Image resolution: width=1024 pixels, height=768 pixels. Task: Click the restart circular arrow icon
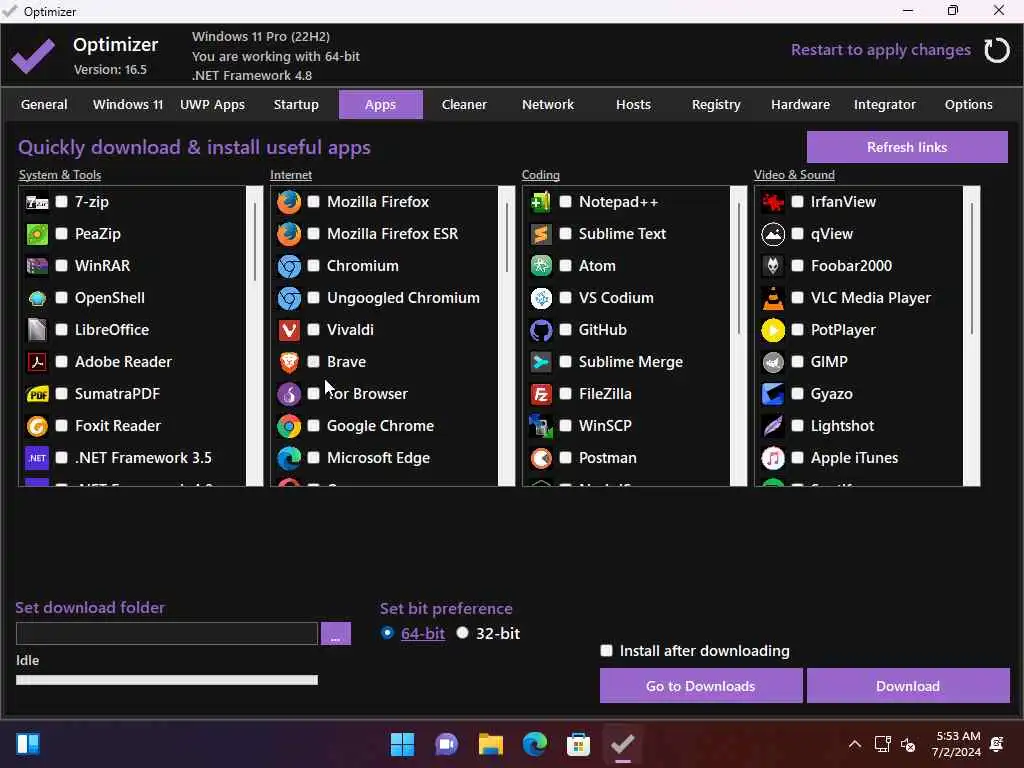pos(997,50)
